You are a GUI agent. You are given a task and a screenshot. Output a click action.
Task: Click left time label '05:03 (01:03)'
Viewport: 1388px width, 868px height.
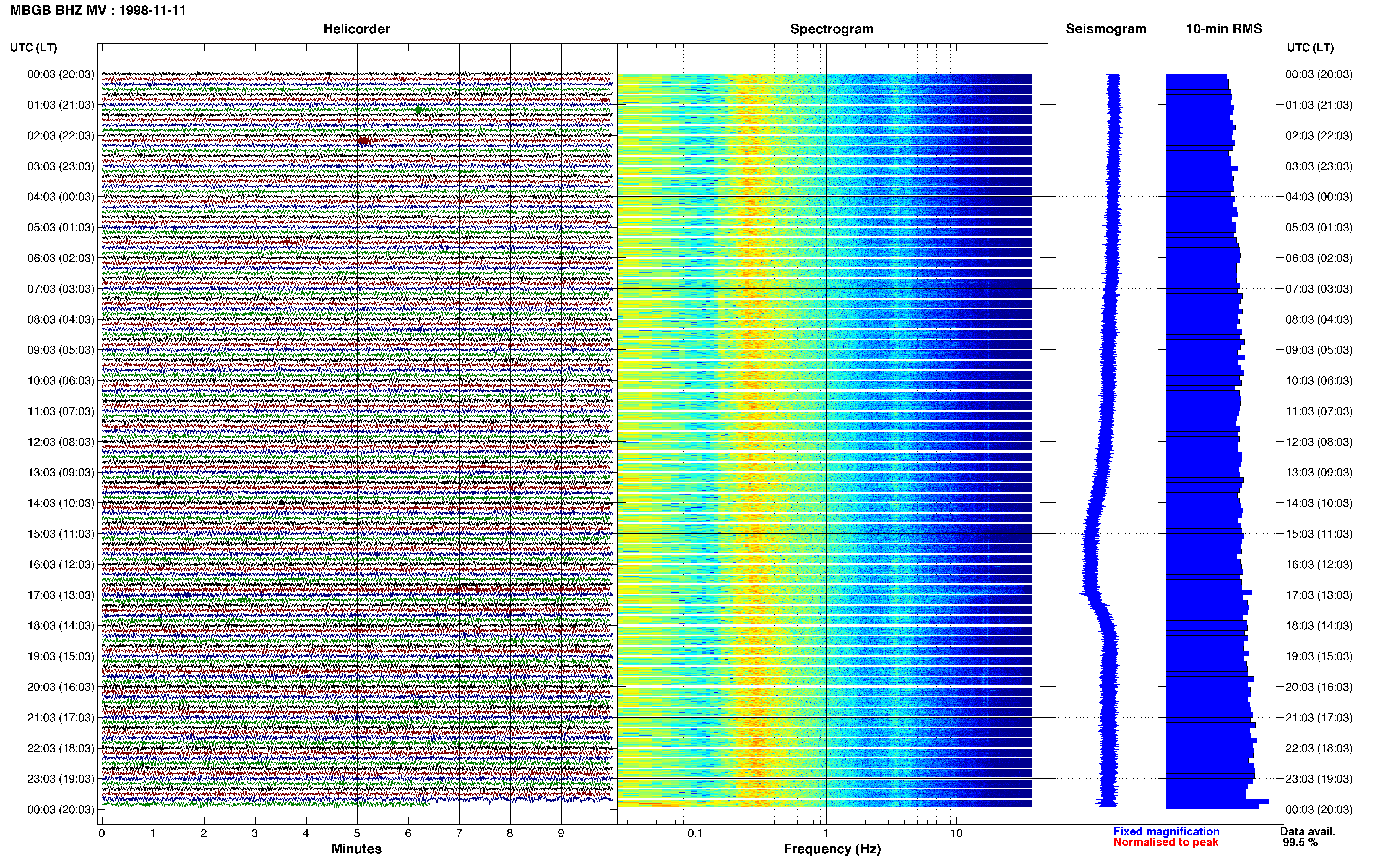coord(60,227)
